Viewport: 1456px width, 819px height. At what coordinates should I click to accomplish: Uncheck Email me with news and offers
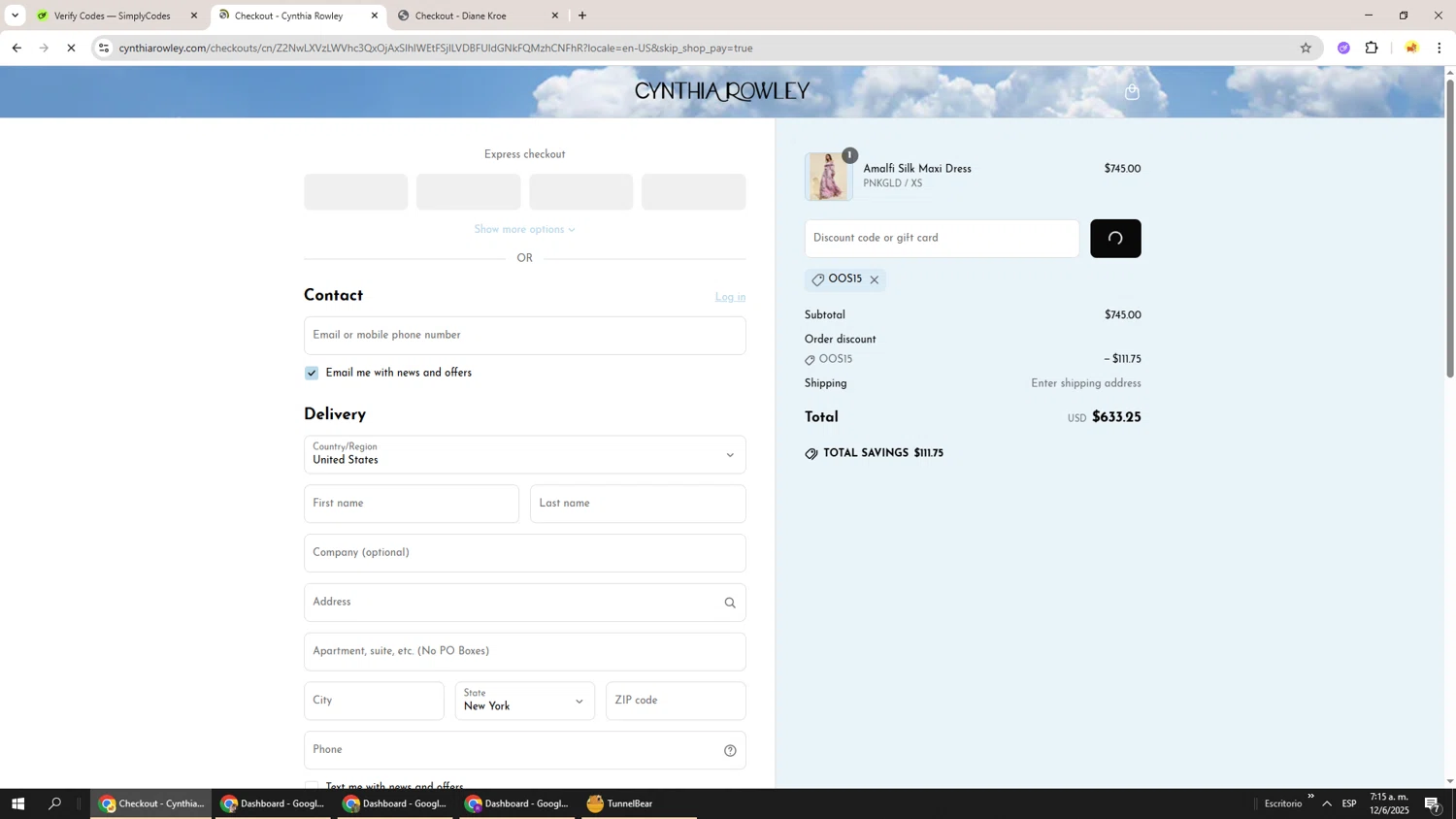coord(312,373)
